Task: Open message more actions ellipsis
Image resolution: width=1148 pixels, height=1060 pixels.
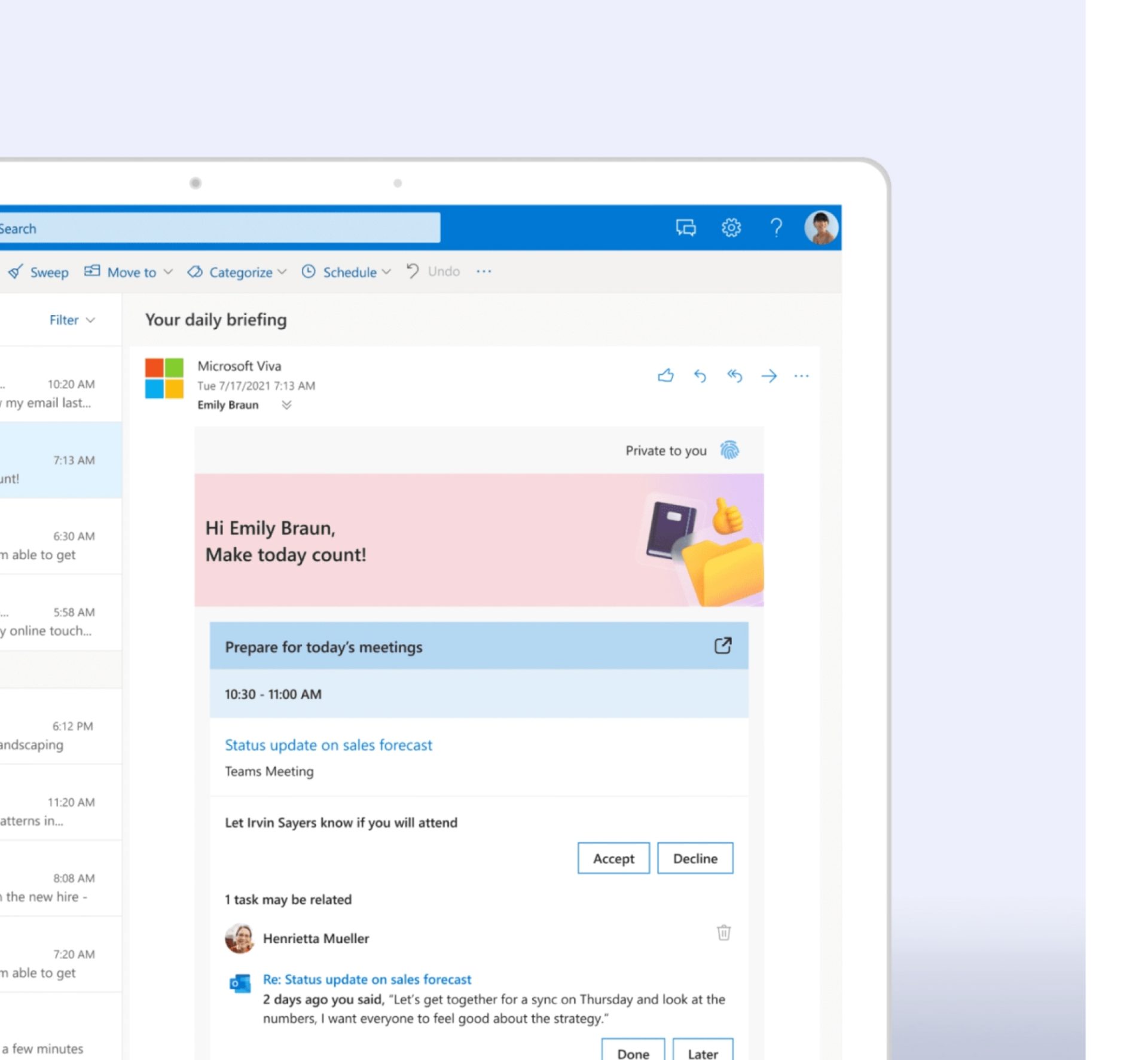Action: pyautogui.click(x=801, y=375)
